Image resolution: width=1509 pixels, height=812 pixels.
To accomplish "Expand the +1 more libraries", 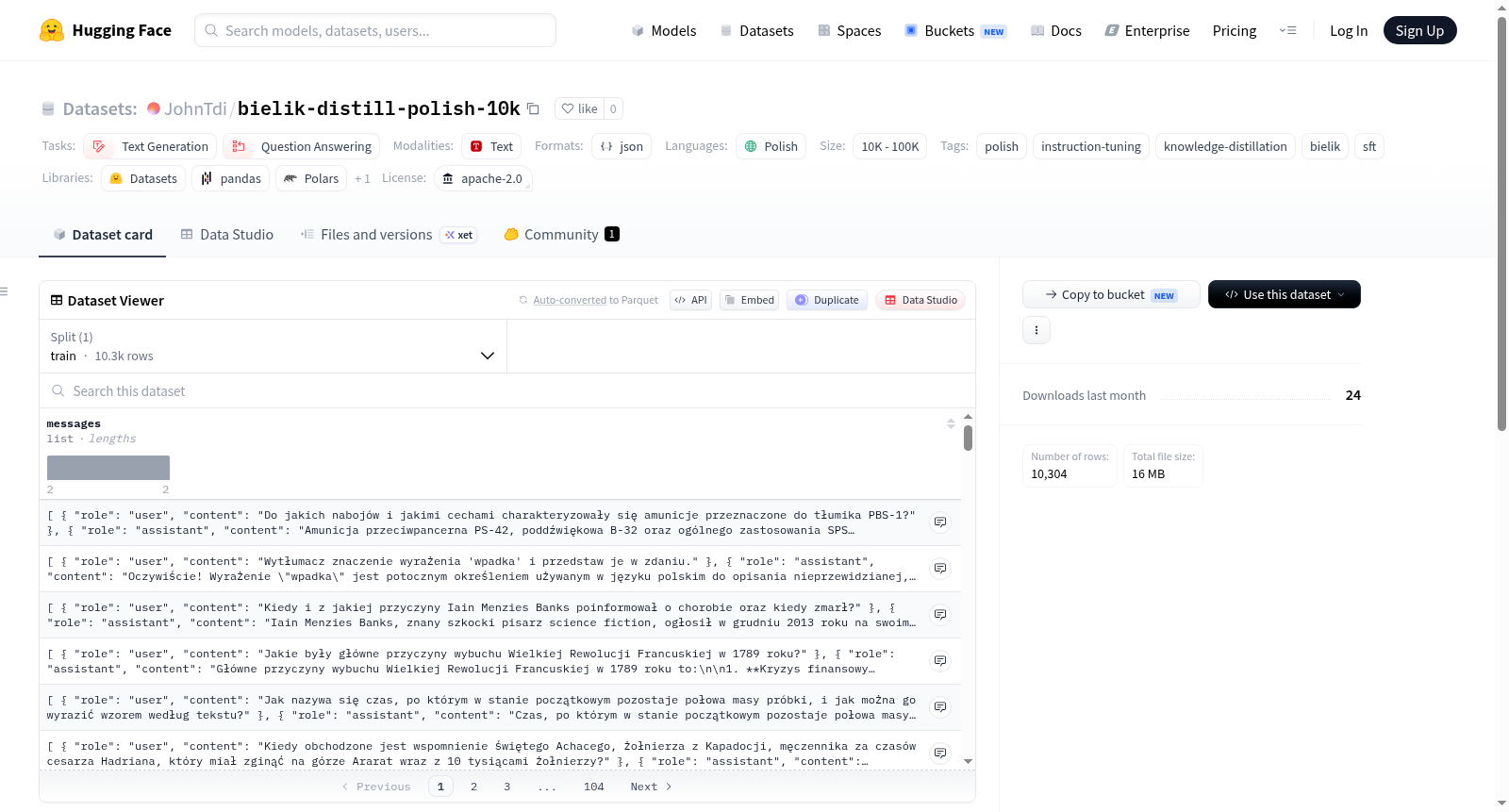I will pyautogui.click(x=362, y=178).
